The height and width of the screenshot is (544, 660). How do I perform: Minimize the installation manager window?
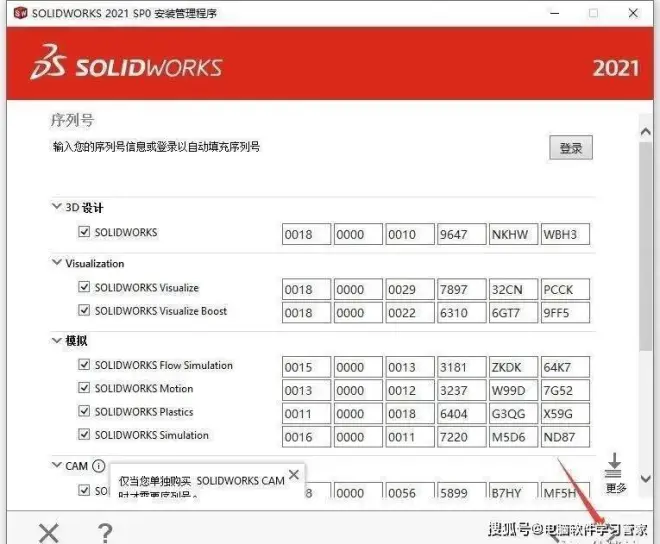coord(555,13)
